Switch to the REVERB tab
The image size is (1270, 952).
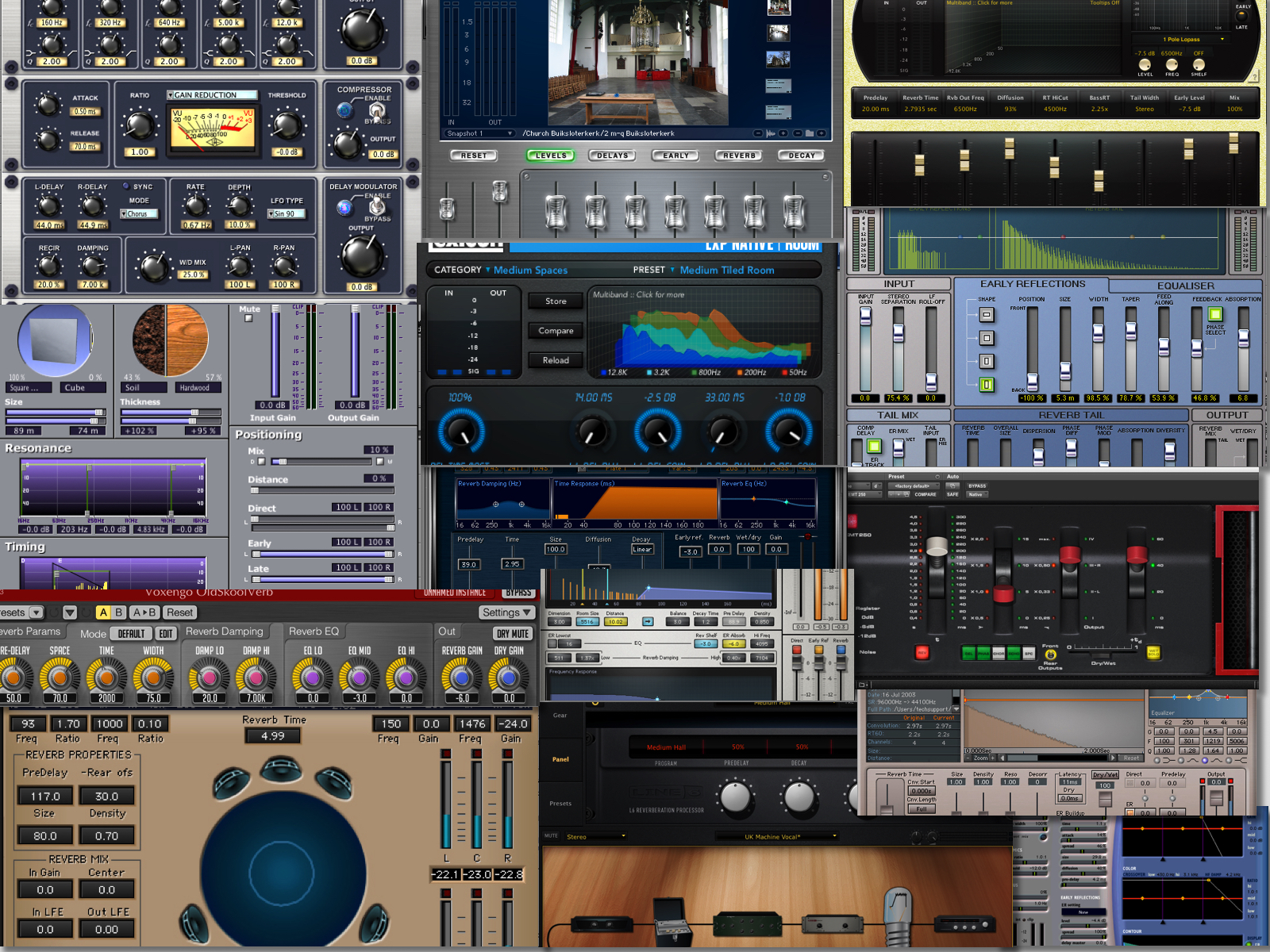point(738,155)
